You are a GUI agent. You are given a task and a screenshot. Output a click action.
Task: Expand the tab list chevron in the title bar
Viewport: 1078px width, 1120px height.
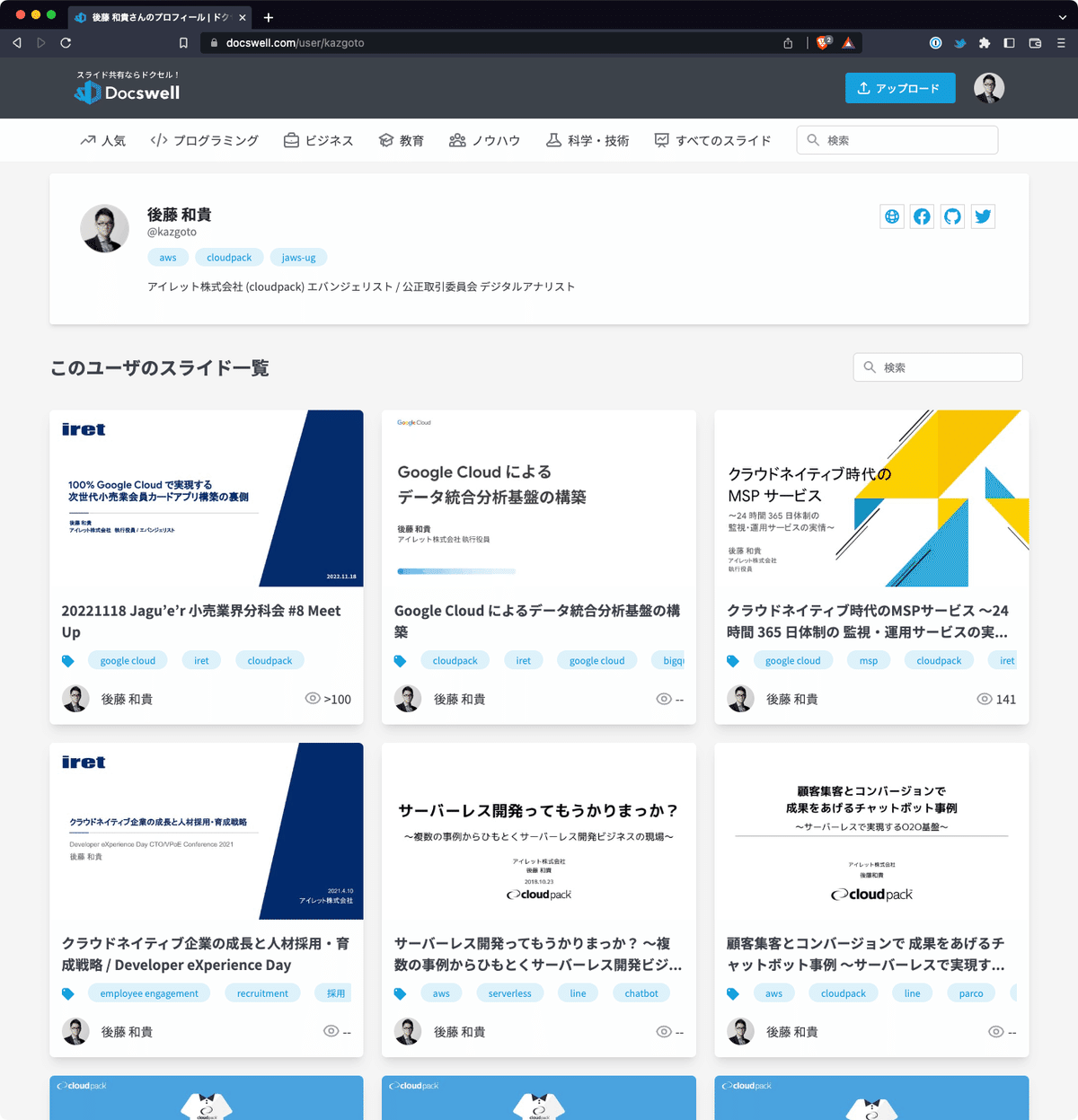[x=1062, y=17]
